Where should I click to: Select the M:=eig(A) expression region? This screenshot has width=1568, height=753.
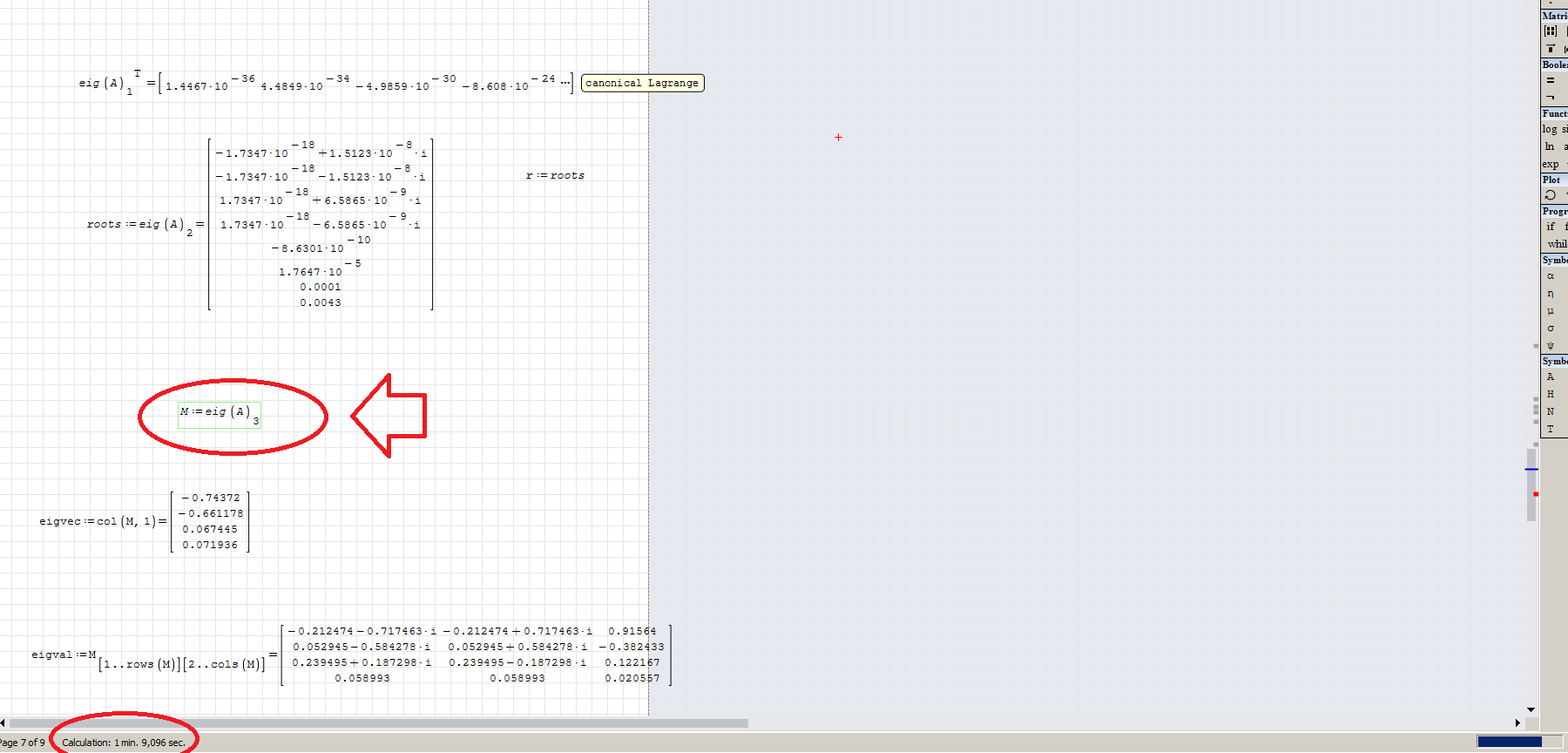pos(219,414)
